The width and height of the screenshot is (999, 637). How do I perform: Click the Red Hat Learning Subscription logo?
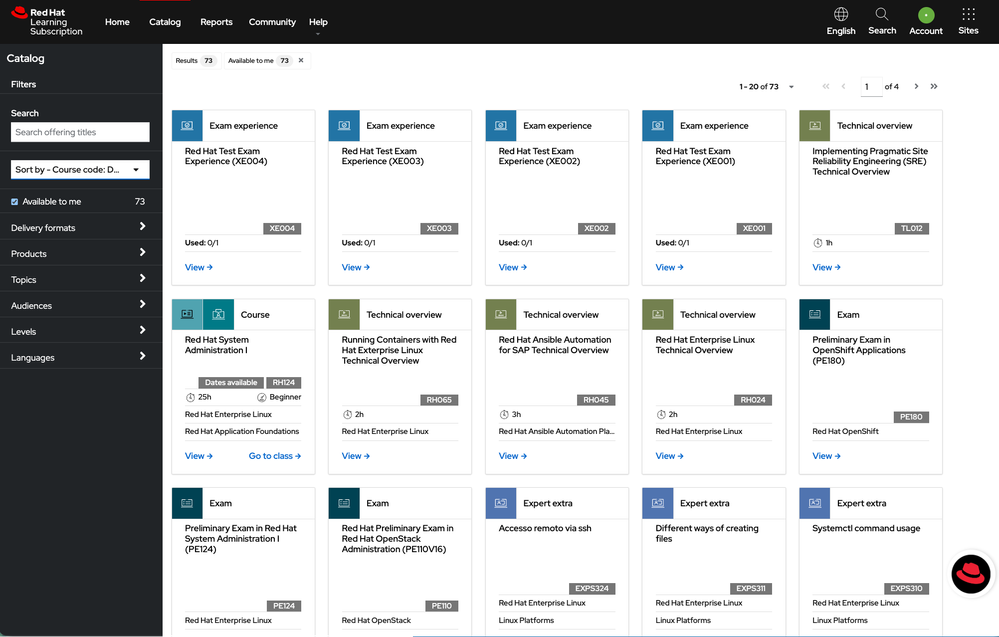click(x=46, y=21)
